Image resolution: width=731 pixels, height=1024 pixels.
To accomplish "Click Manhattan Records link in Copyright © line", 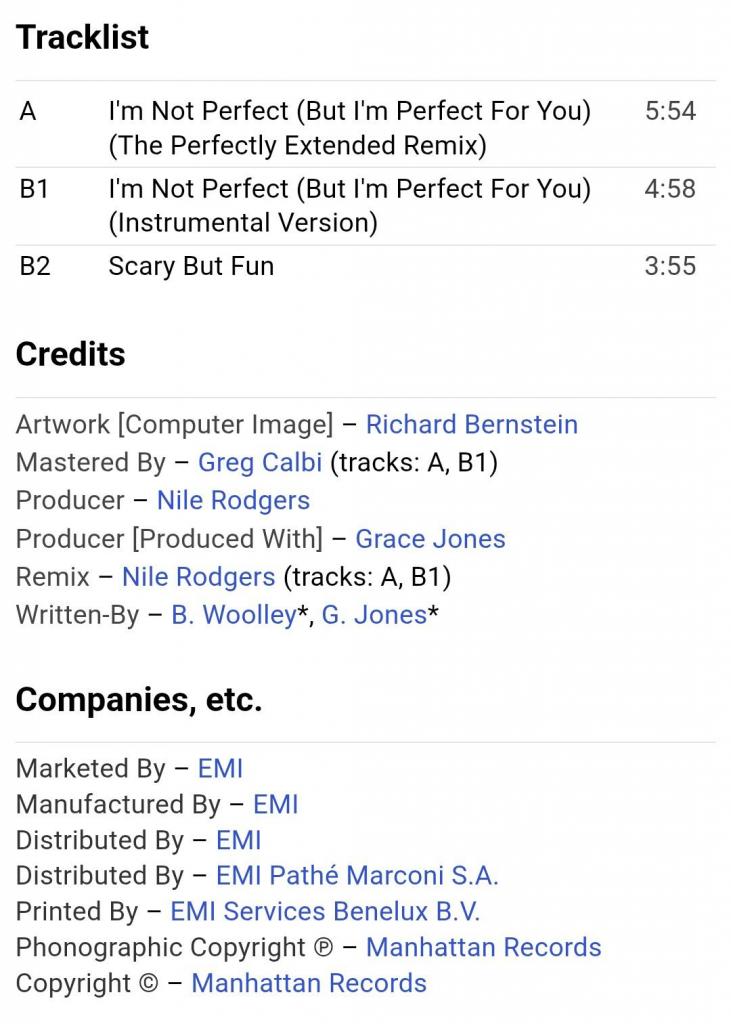I will point(308,983).
